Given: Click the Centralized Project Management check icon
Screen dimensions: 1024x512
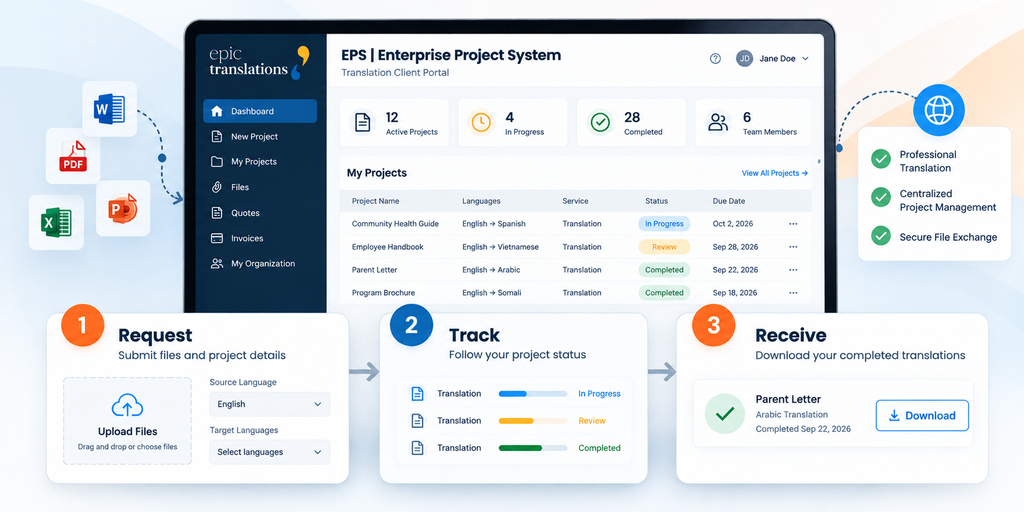Looking at the screenshot, I should [x=881, y=197].
